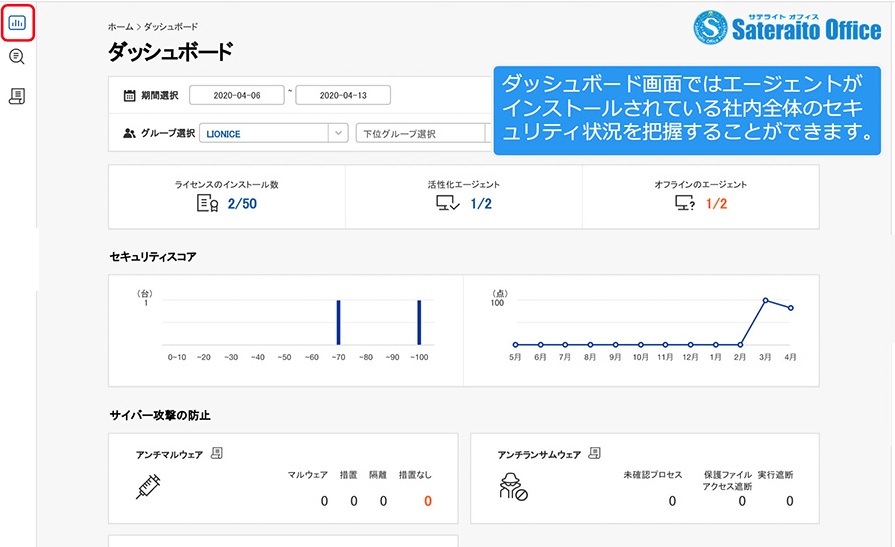Screen dimensions: 895x547
Task: Open the dashboard chart icon in sidebar
Action: [x=17, y=23]
